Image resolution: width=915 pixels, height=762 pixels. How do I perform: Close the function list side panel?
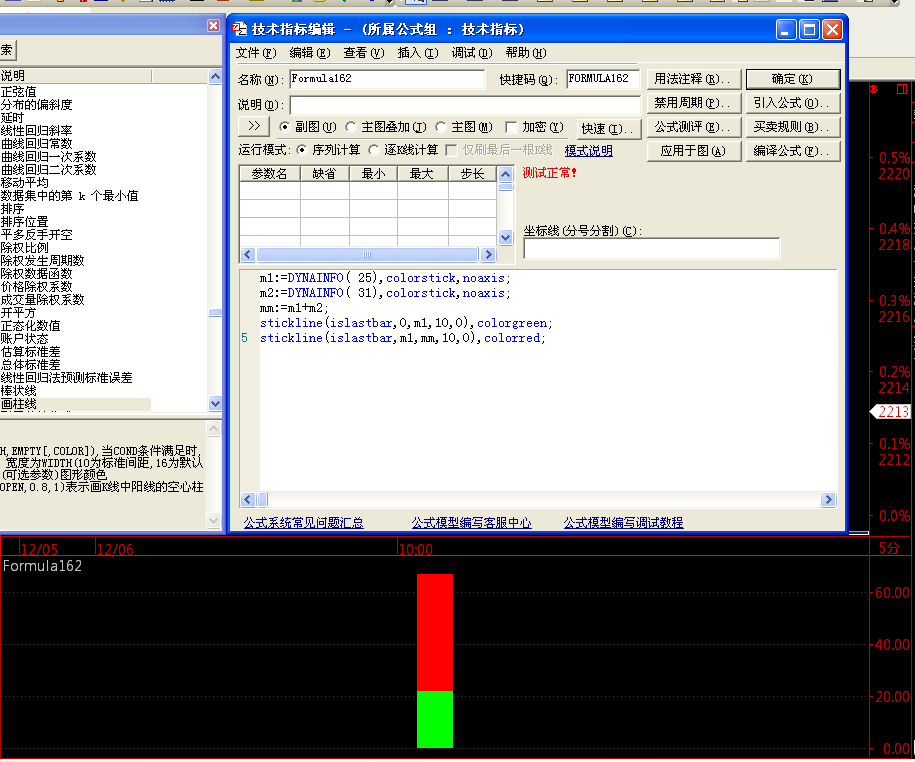pos(213,26)
